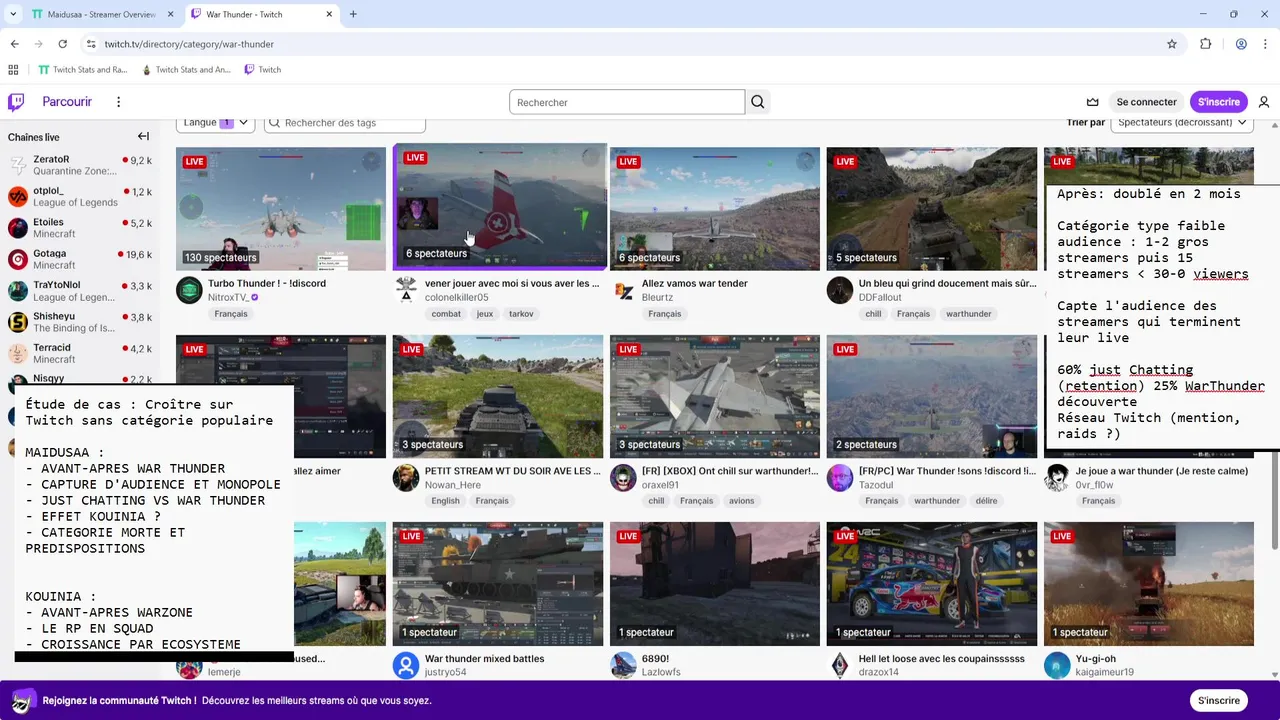The image size is (1280, 720).
Task: Open the Nowan_Here tank stream thumbnail
Action: click(x=498, y=396)
